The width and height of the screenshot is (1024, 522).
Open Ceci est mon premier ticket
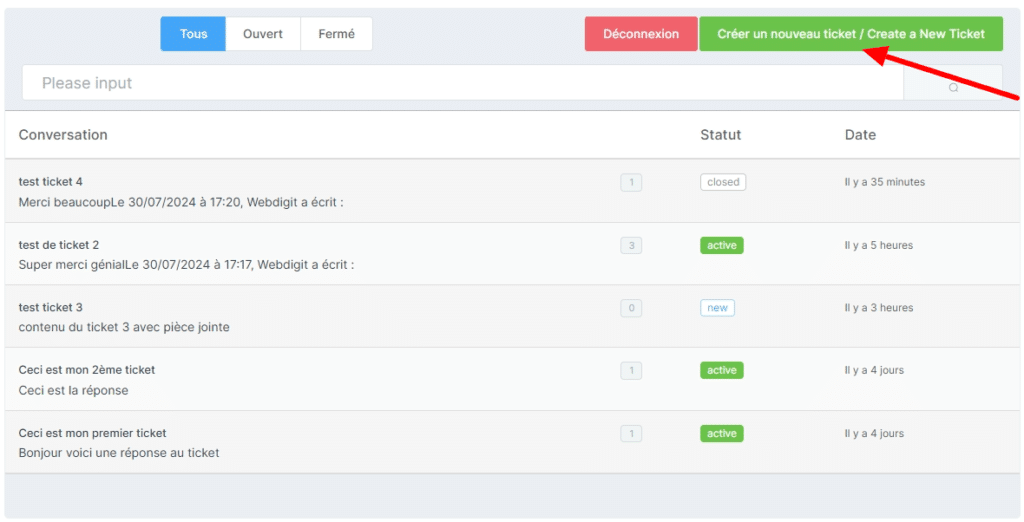pyautogui.click(x=92, y=433)
